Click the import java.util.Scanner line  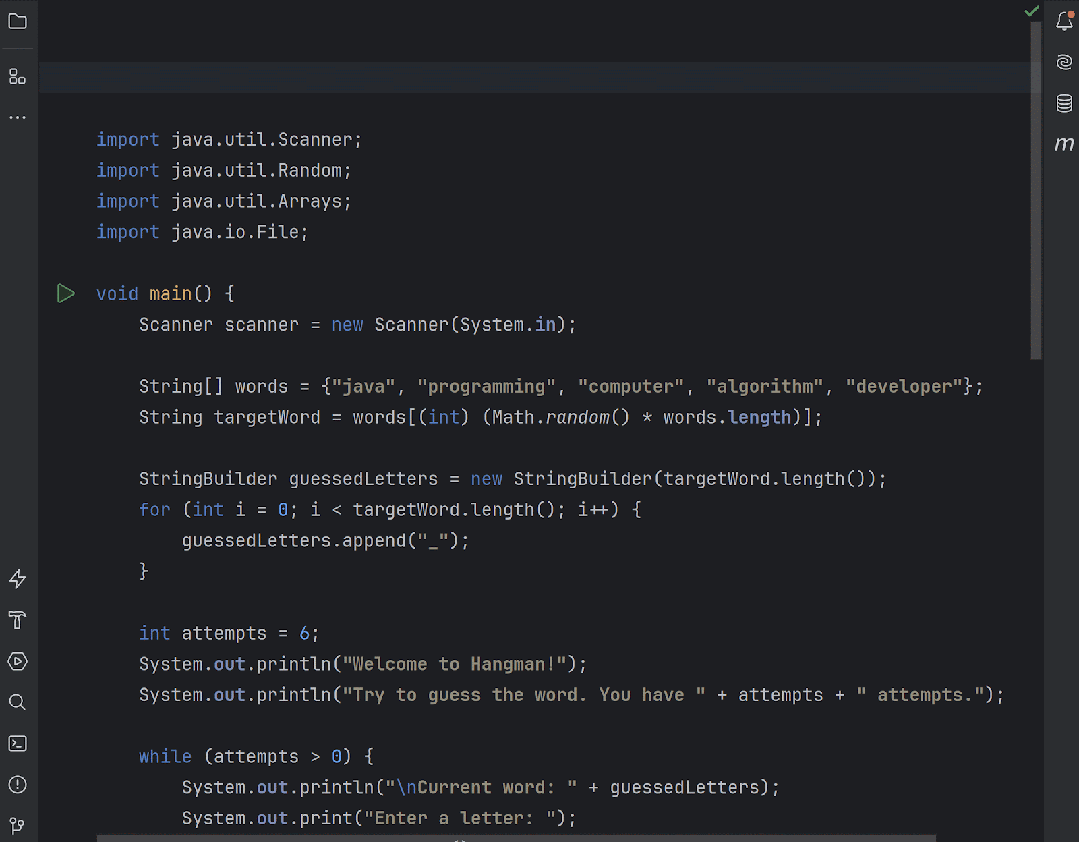[x=229, y=140]
